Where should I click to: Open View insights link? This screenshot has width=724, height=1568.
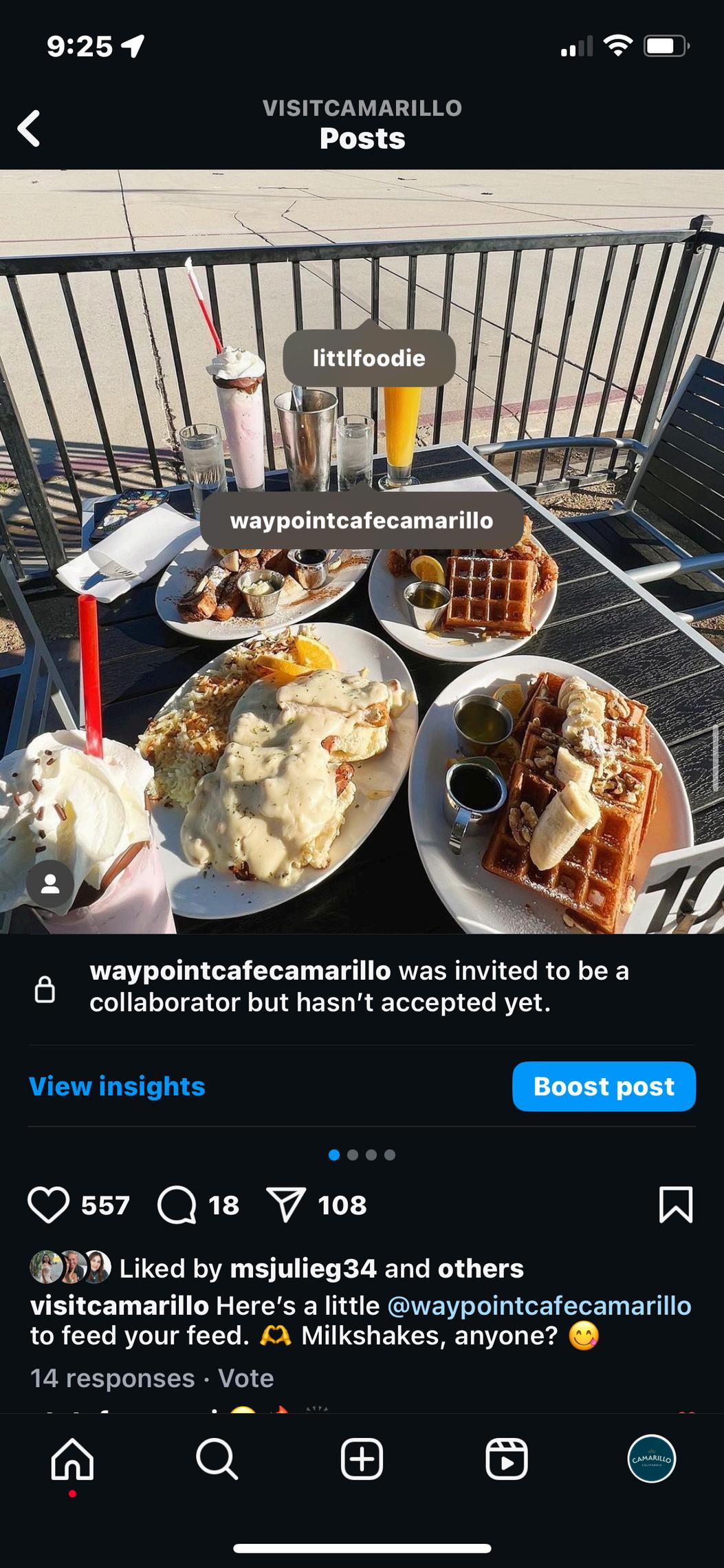[117, 1086]
